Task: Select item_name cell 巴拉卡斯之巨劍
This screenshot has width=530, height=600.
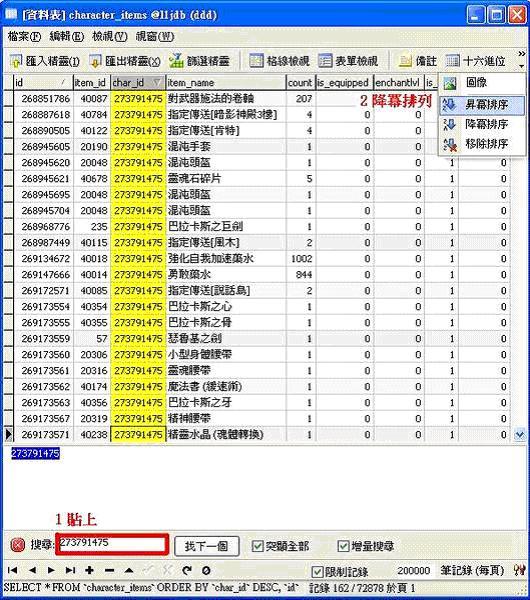Action: click(x=226, y=227)
